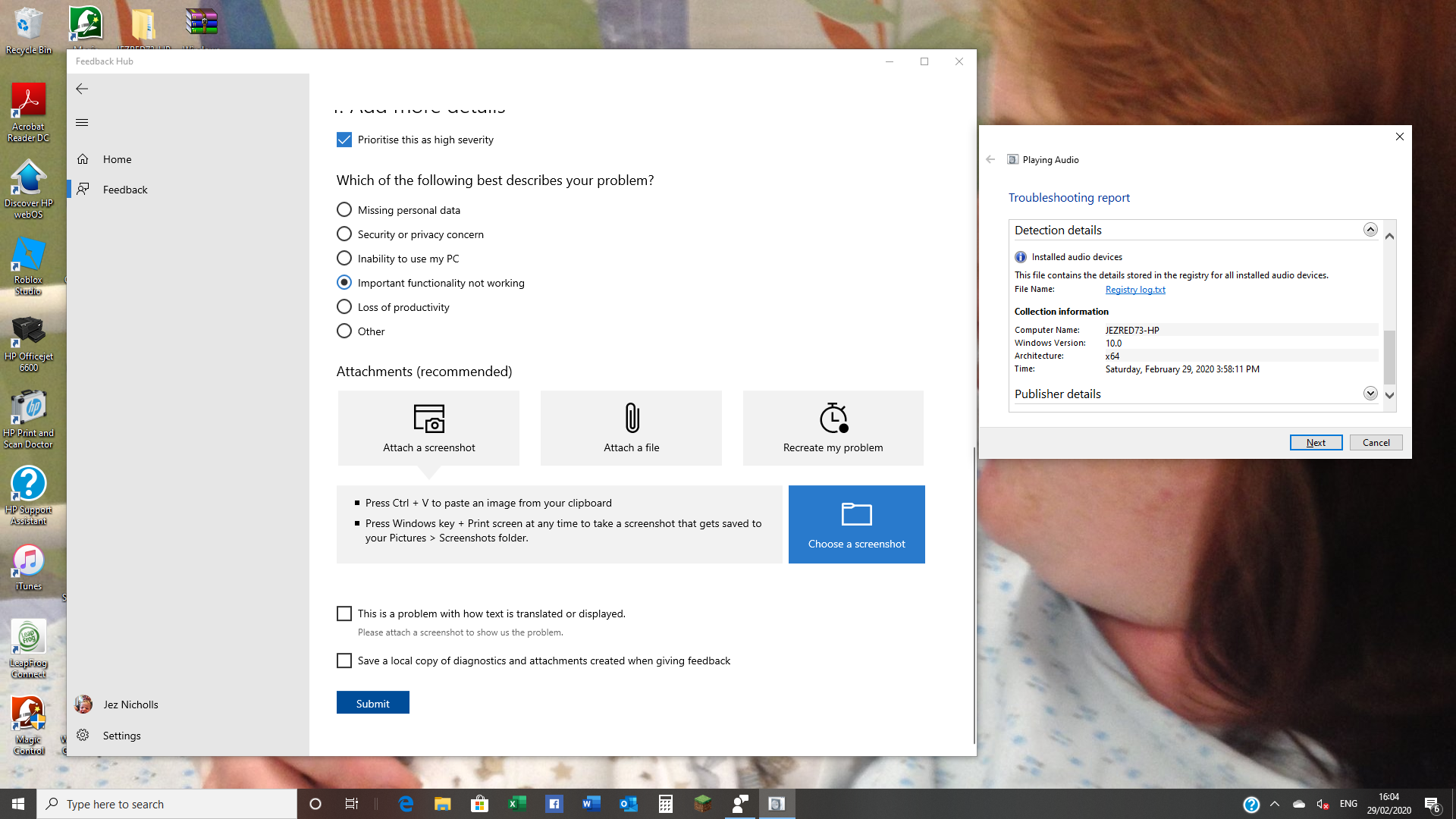Image resolution: width=1456 pixels, height=819 pixels.
Task: Click troubleshooting report scroll up arrow
Action: coord(1389,236)
